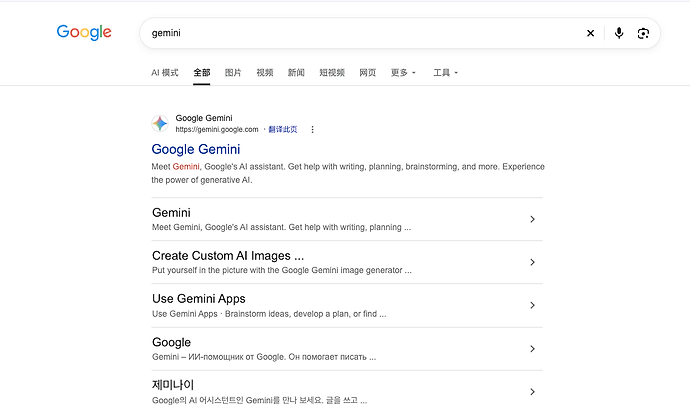Select the 全部 tab
690x405 pixels.
202,73
